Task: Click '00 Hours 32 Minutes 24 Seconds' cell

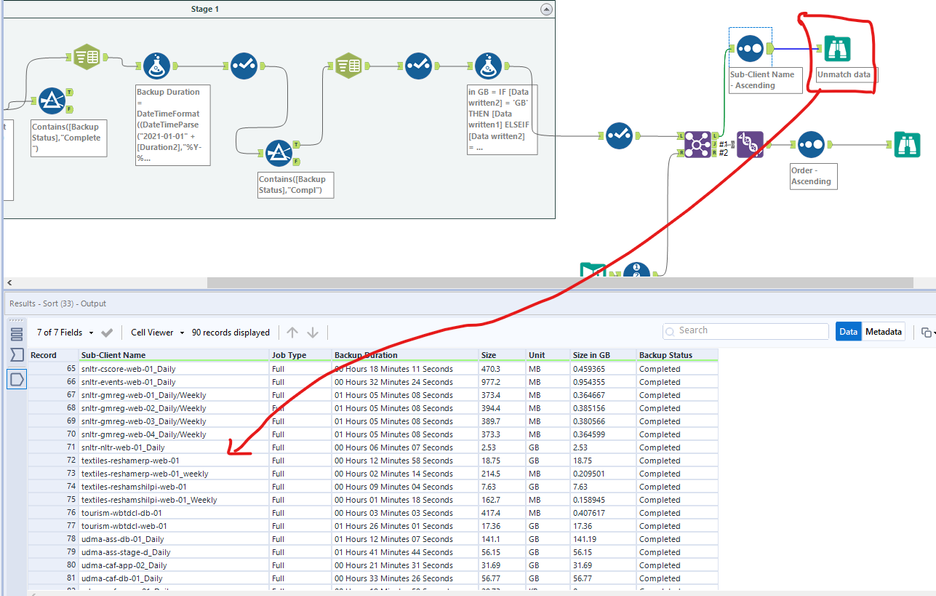Action: 405,382
